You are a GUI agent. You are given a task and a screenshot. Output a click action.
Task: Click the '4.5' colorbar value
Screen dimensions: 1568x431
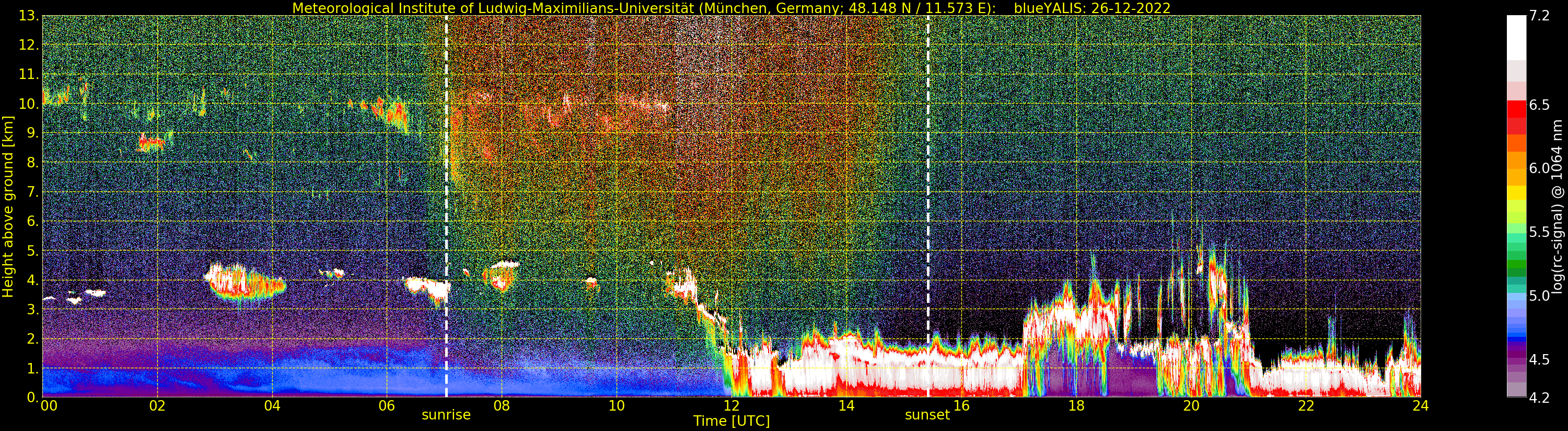(x=1539, y=360)
